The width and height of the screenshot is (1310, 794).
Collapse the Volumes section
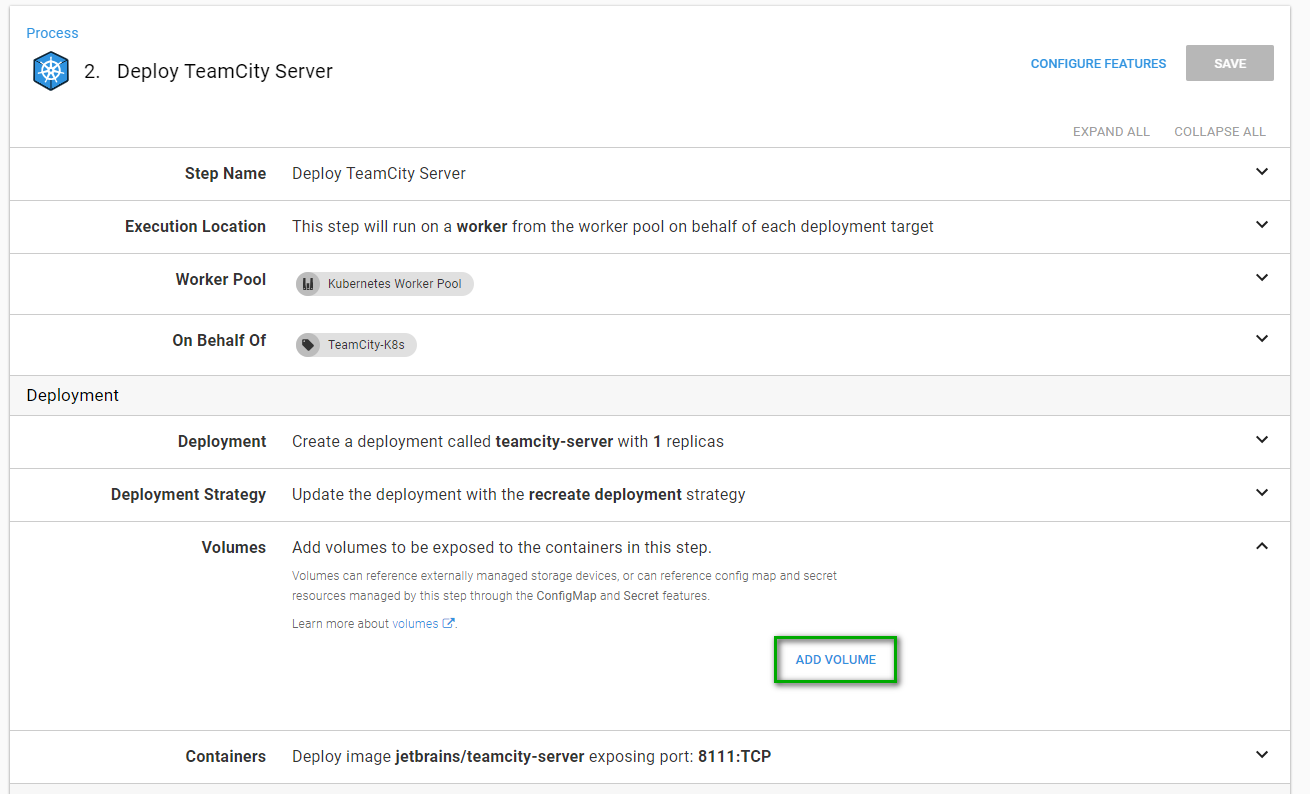[x=1261, y=546]
